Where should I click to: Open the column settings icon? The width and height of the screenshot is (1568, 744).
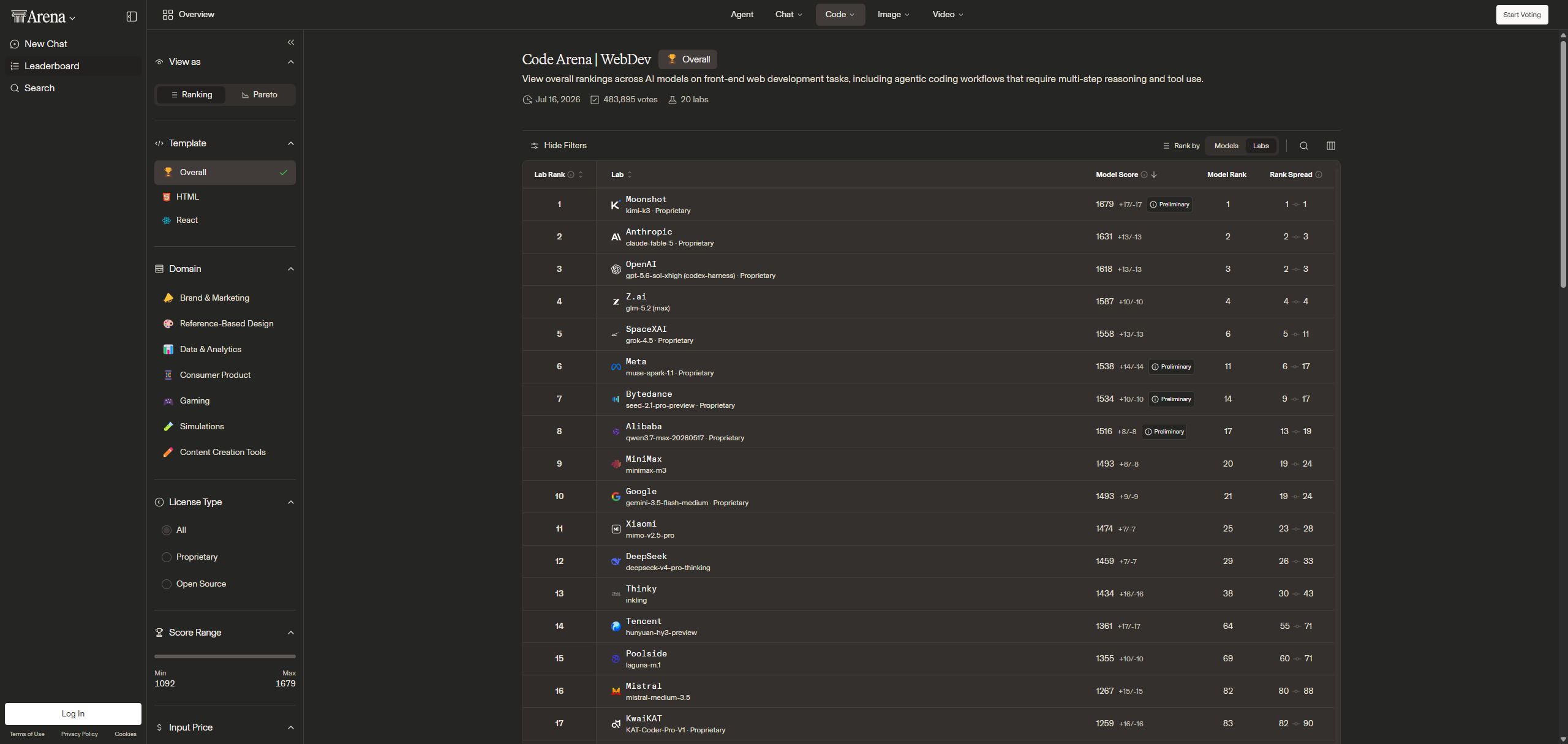1331,146
